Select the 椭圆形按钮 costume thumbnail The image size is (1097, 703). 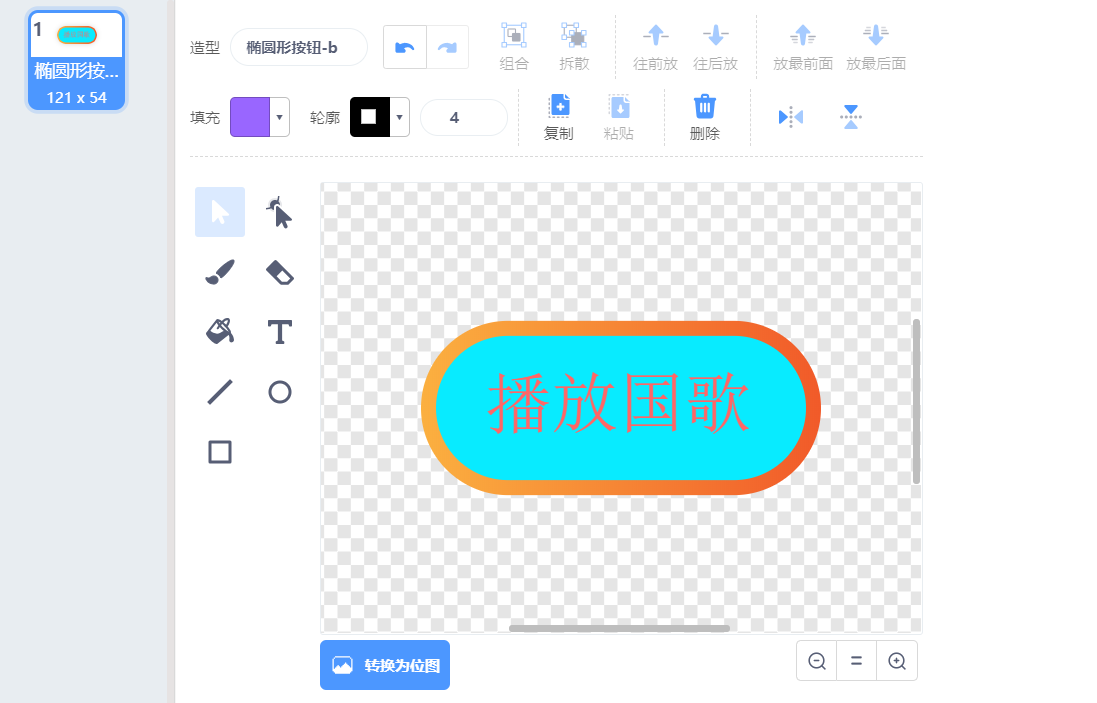tap(77, 60)
